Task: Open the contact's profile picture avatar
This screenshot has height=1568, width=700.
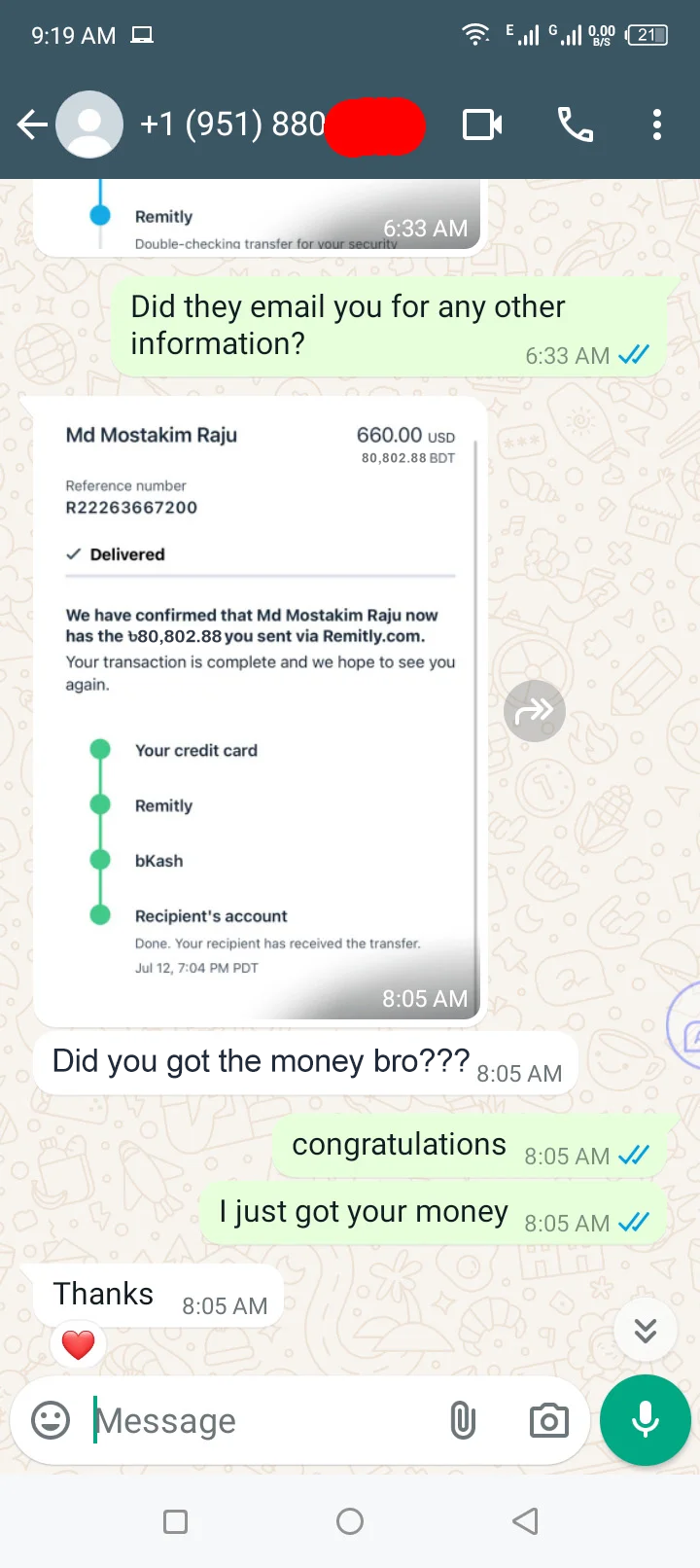Action: coord(89,125)
